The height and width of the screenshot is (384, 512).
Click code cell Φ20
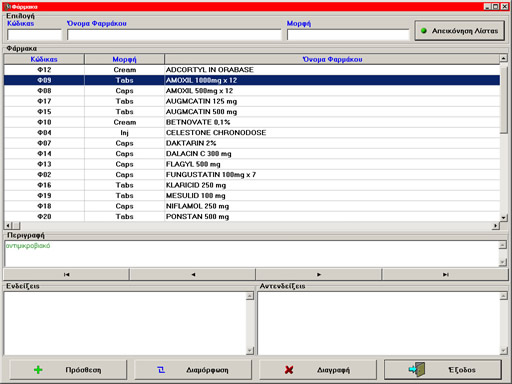(x=44, y=217)
